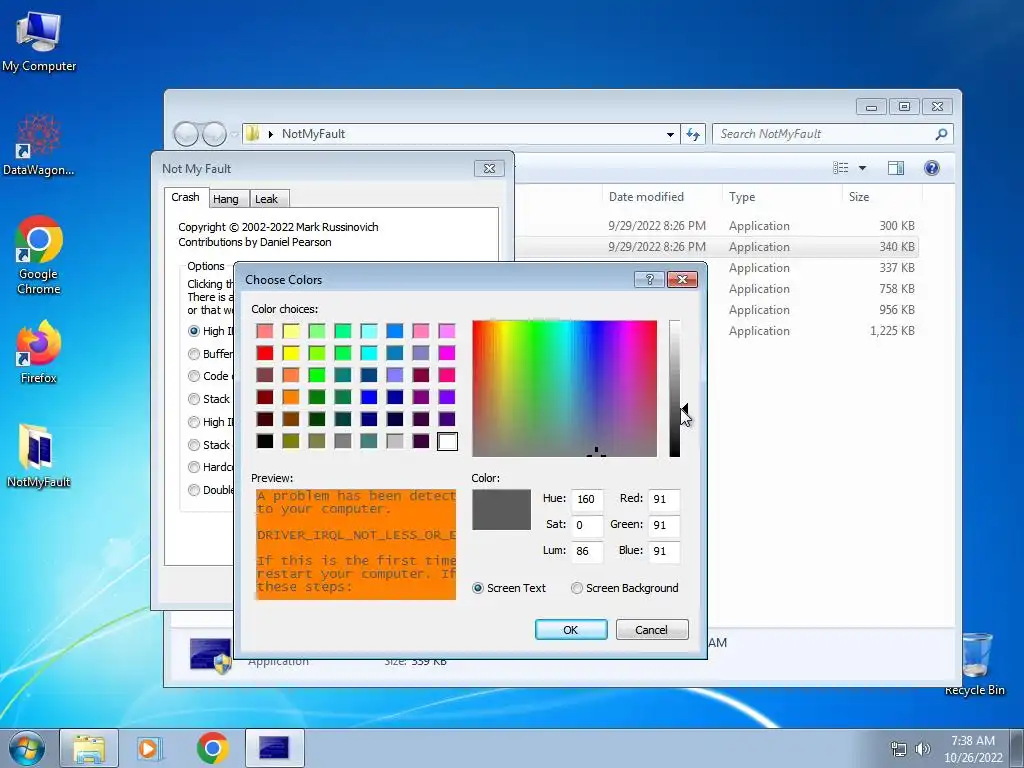The width and height of the screenshot is (1024, 768).
Task: Click folder icon in address bar
Action: 252,133
